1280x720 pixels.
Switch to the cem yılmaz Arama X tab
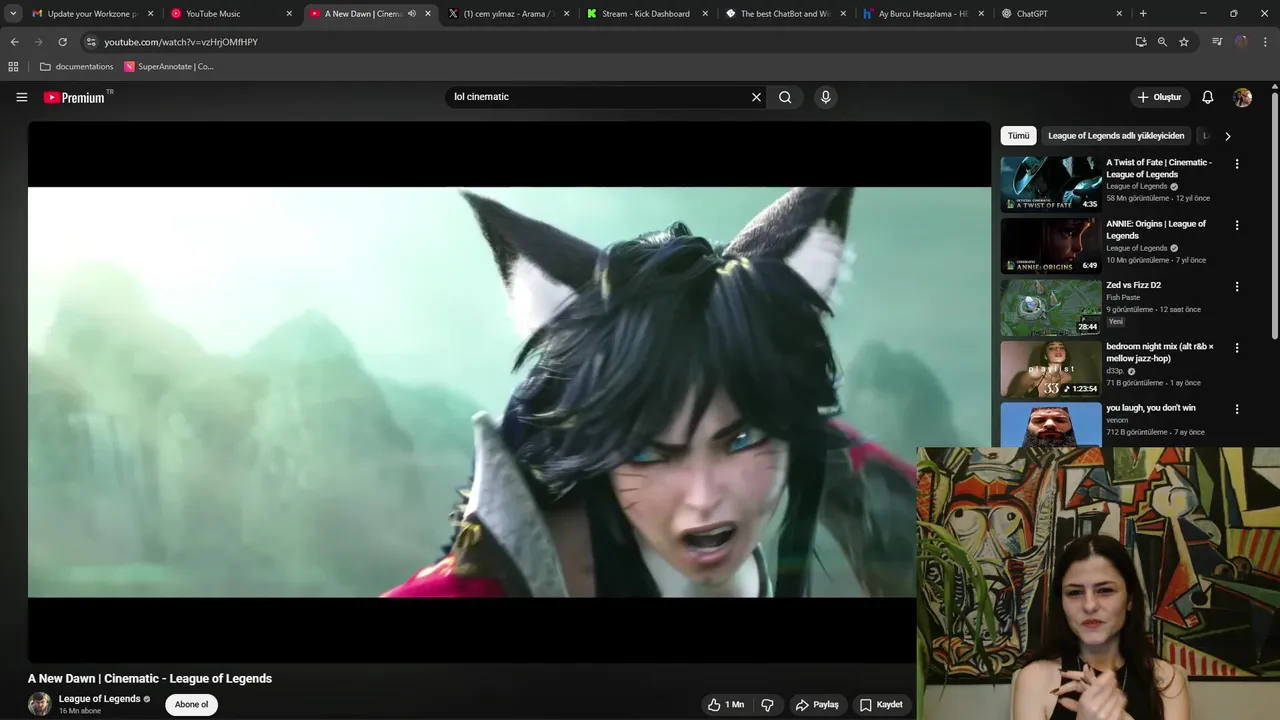(x=508, y=14)
